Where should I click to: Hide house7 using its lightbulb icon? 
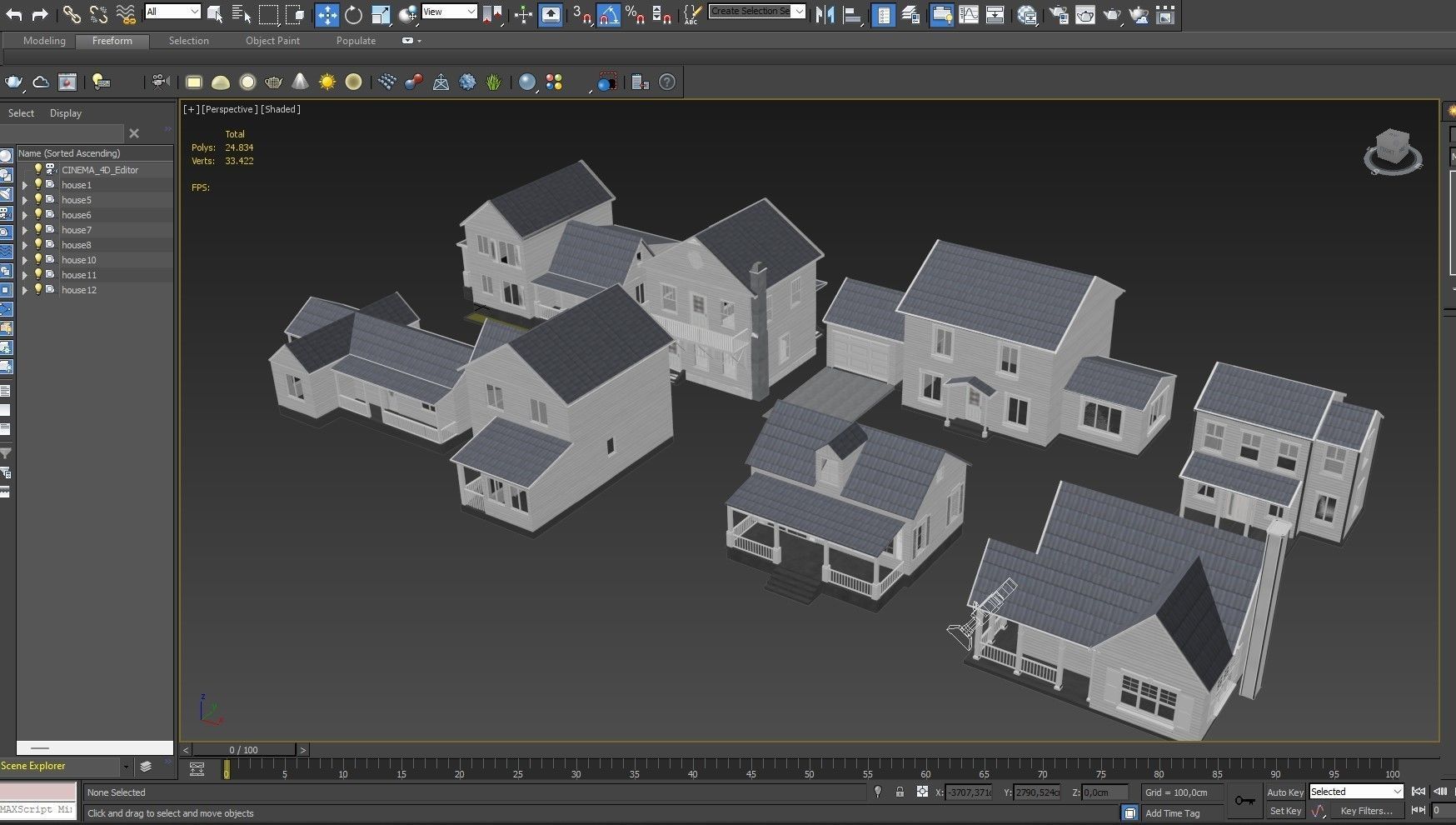[37, 229]
